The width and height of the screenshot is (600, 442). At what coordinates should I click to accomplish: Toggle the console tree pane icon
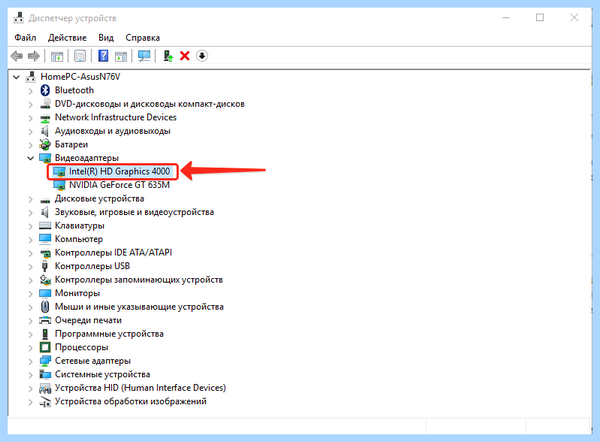(57, 56)
